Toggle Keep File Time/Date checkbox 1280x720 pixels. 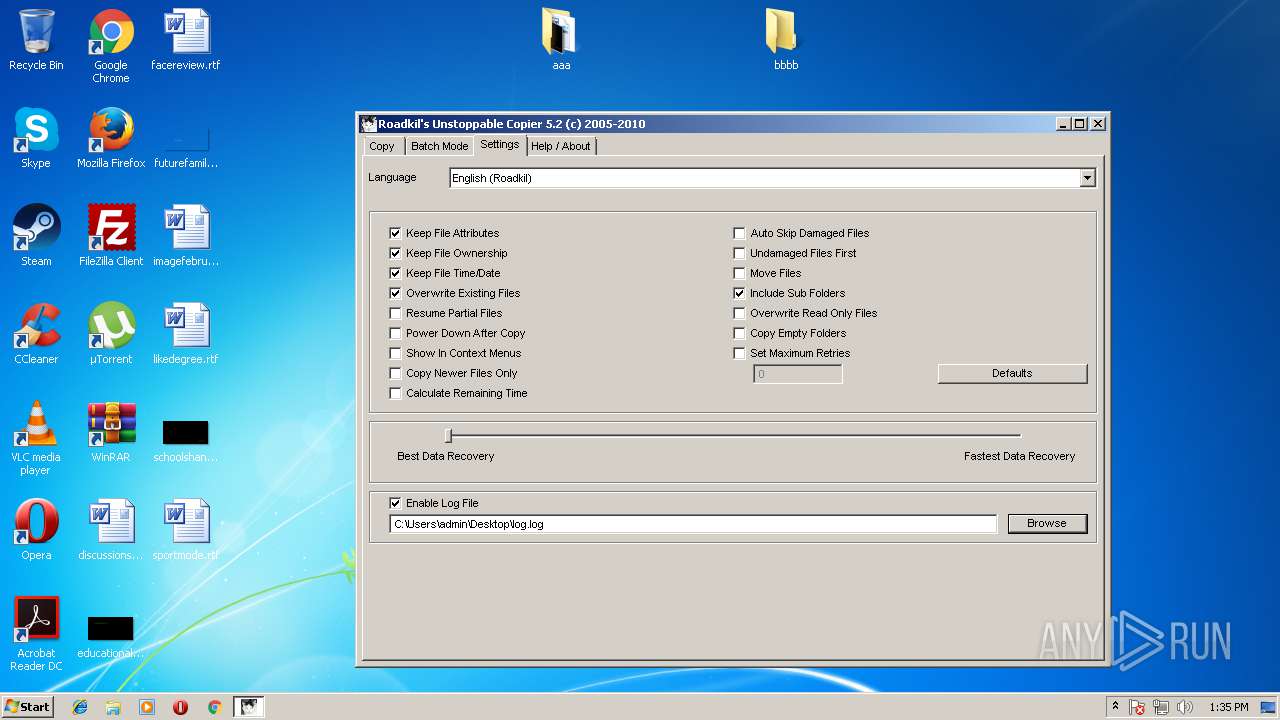395,273
